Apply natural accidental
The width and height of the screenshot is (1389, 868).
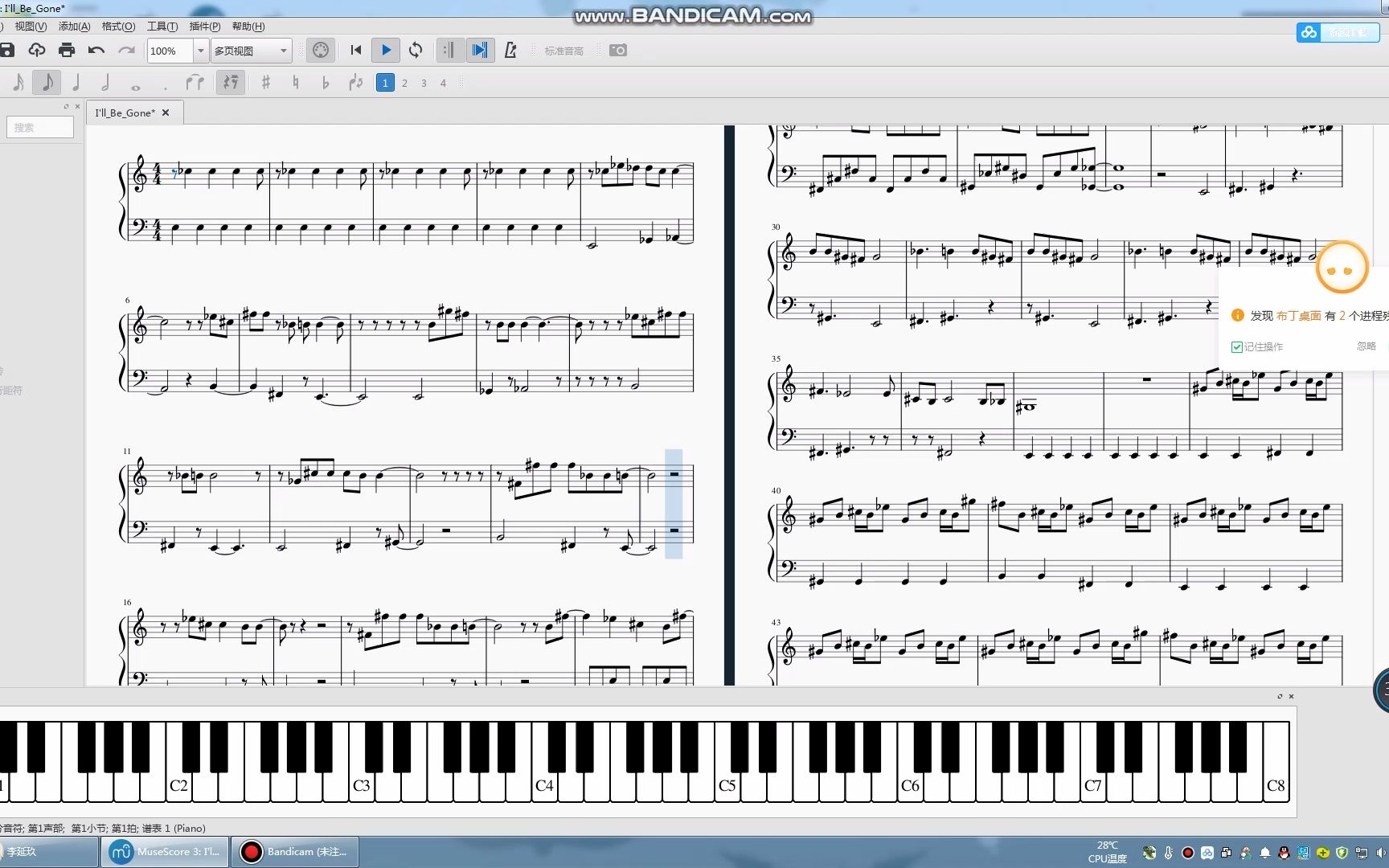(x=296, y=82)
